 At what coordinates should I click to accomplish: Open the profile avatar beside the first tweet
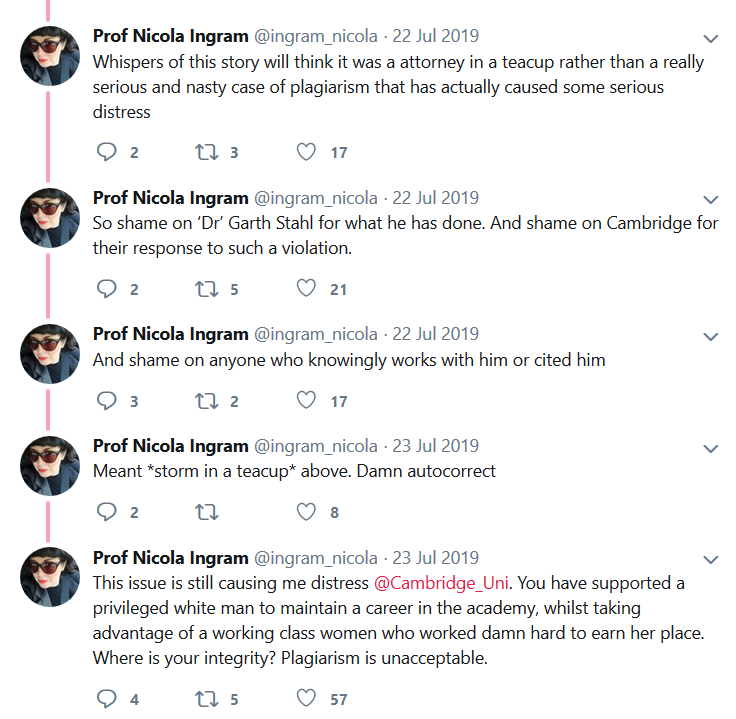(x=50, y=56)
